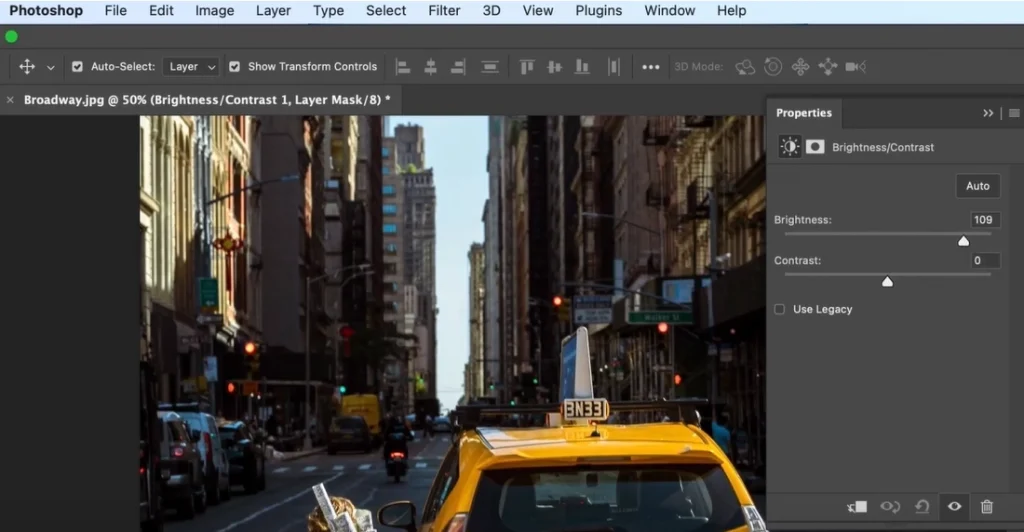This screenshot has width=1024, height=532.
Task: Select the layer mask icon in Properties
Action: coord(815,147)
